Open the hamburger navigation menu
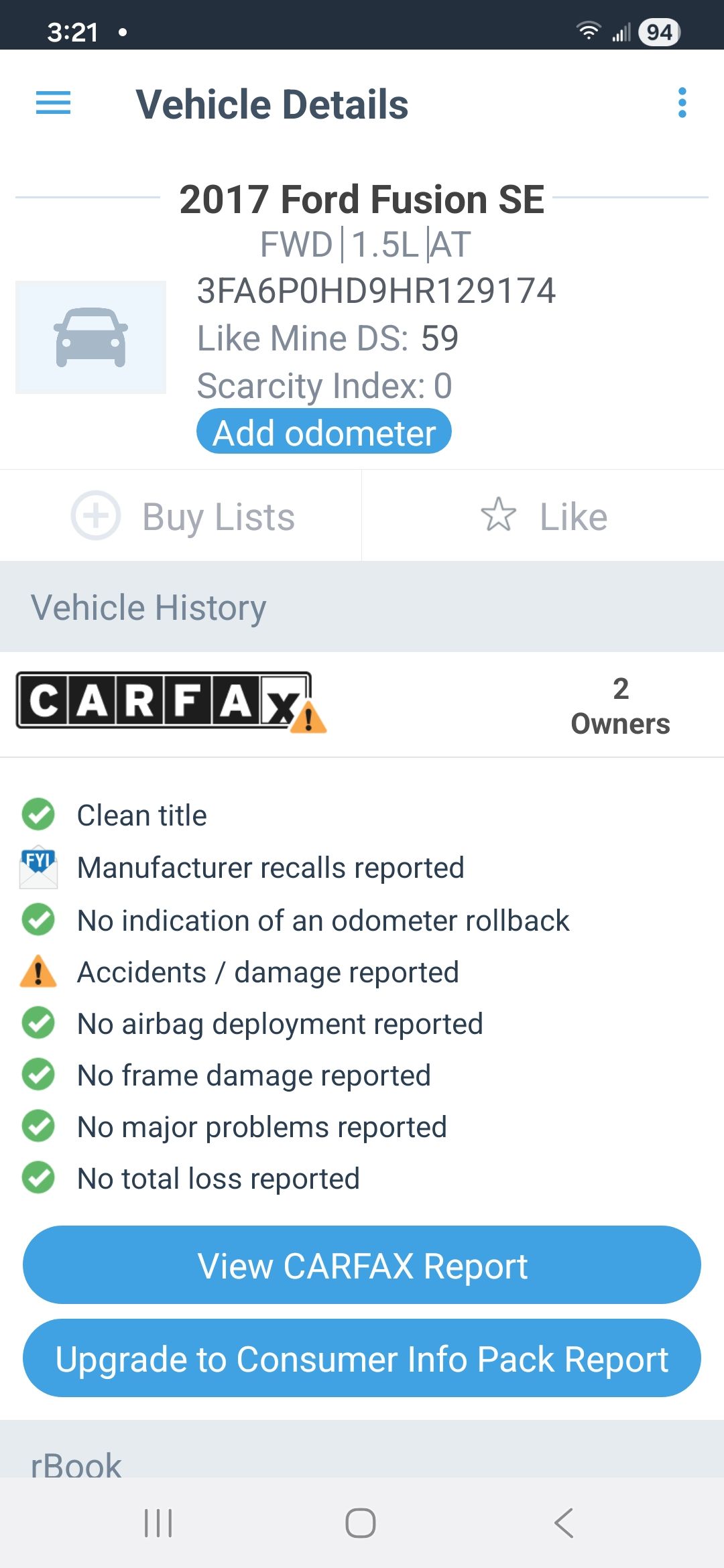Image resolution: width=724 pixels, height=1568 pixels. [53, 103]
